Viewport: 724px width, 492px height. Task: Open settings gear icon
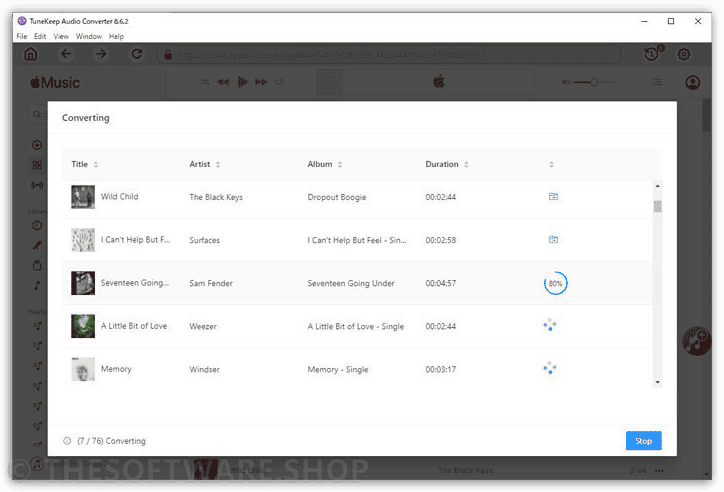pos(684,54)
